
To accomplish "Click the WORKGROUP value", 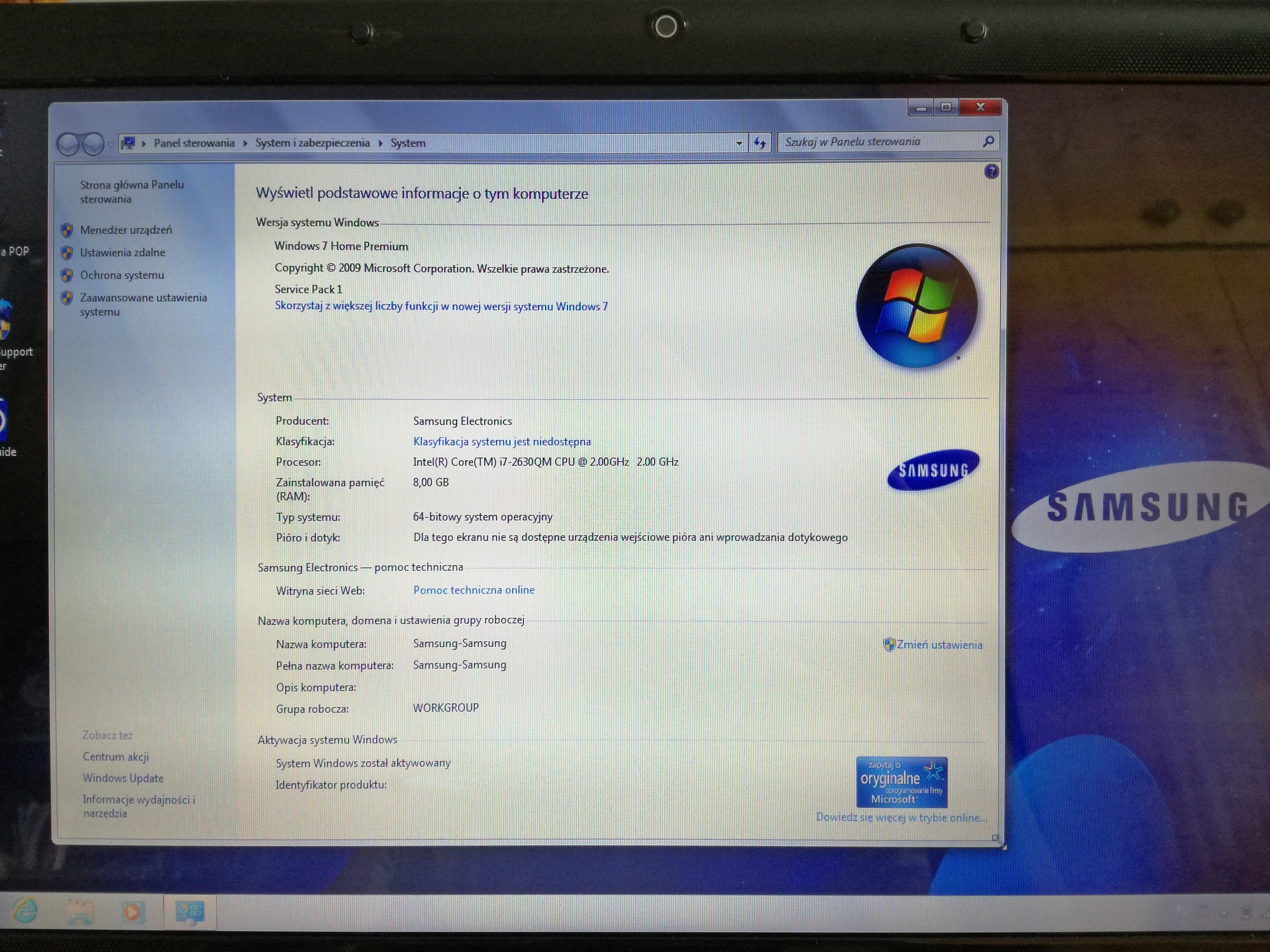I will pyautogui.click(x=445, y=708).
